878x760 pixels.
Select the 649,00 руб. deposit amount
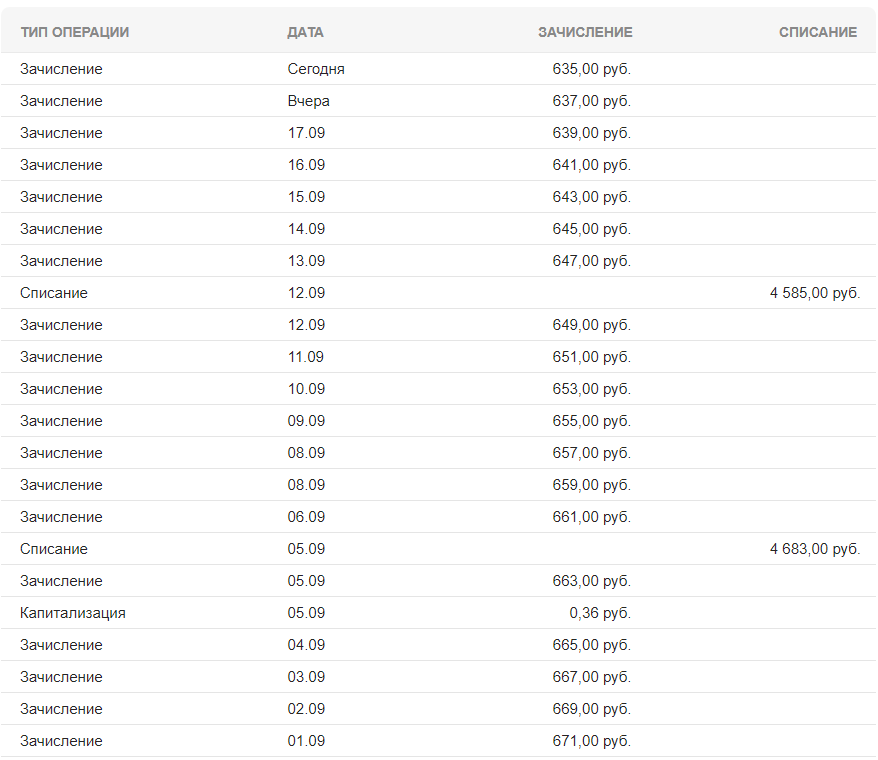tap(591, 325)
